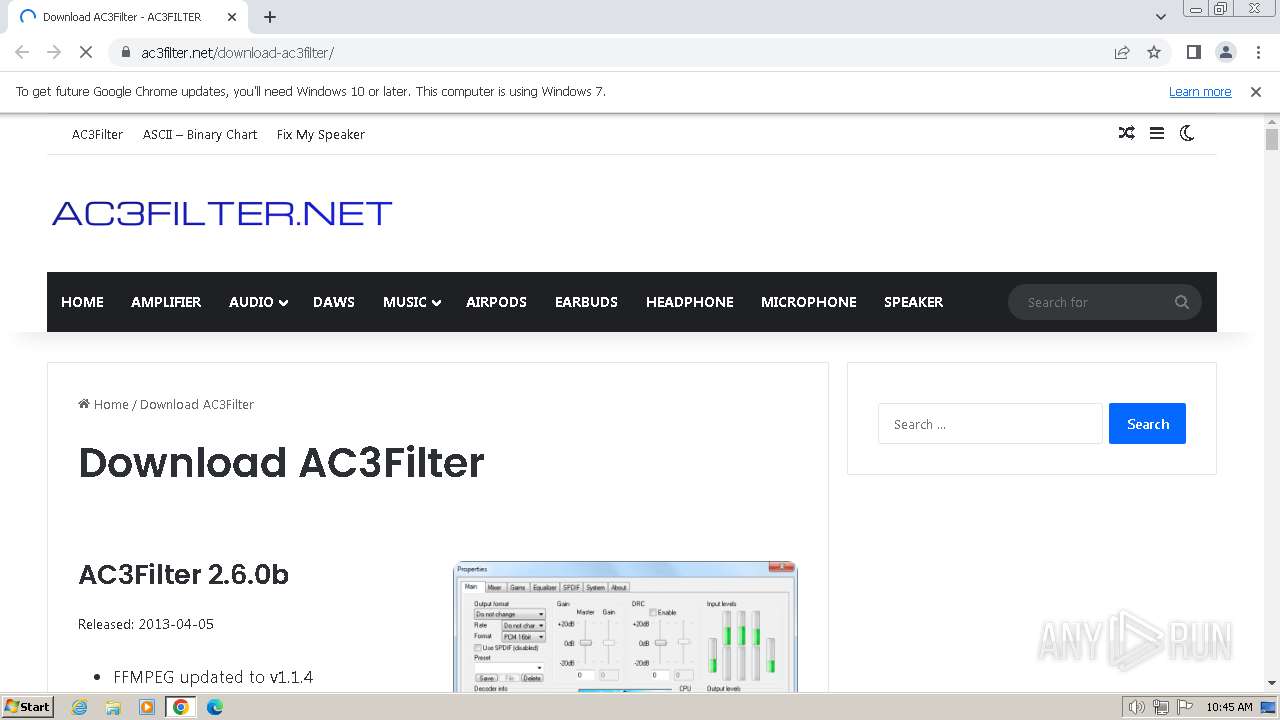Screen dimensions: 1280x720
Task: Click the blue Search button
Action: (1147, 424)
